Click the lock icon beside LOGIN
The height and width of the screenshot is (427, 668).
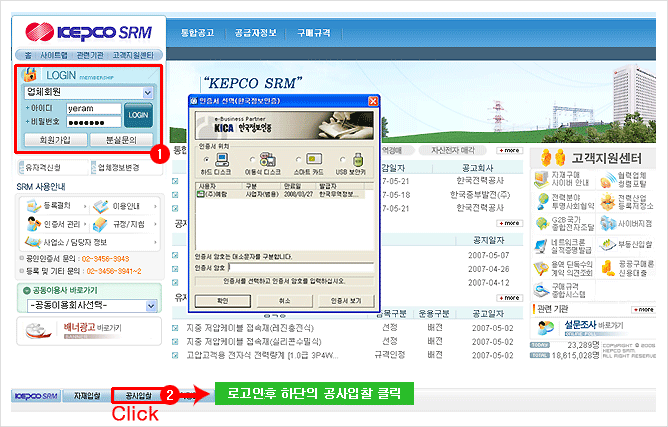click(x=30, y=75)
